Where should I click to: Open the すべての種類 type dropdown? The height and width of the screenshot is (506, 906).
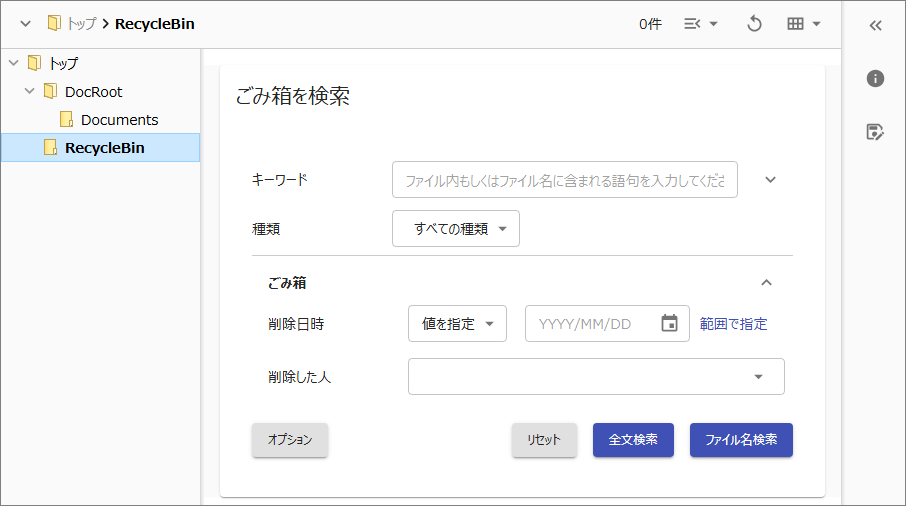[456, 229]
